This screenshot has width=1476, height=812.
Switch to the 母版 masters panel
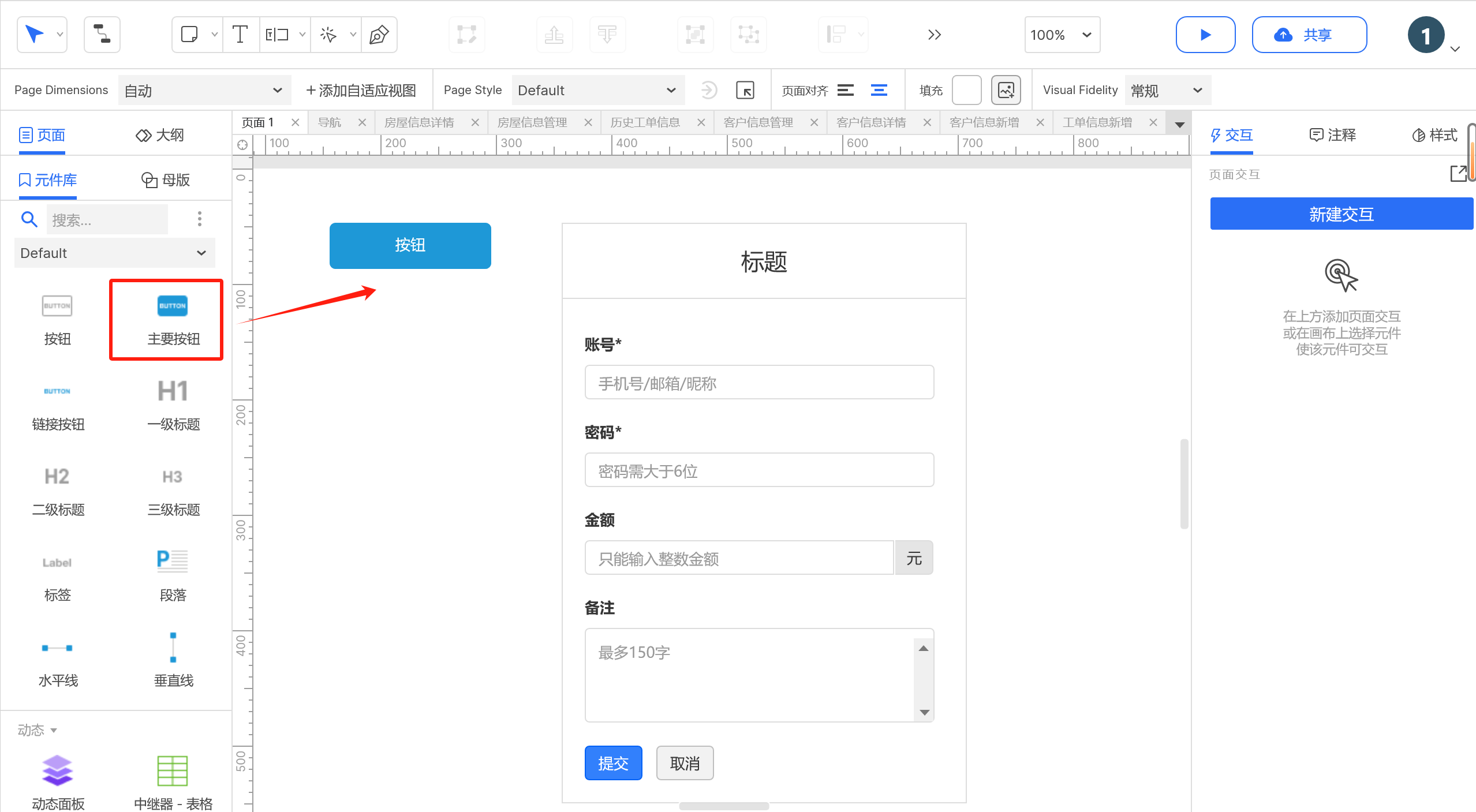pyautogui.click(x=166, y=180)
